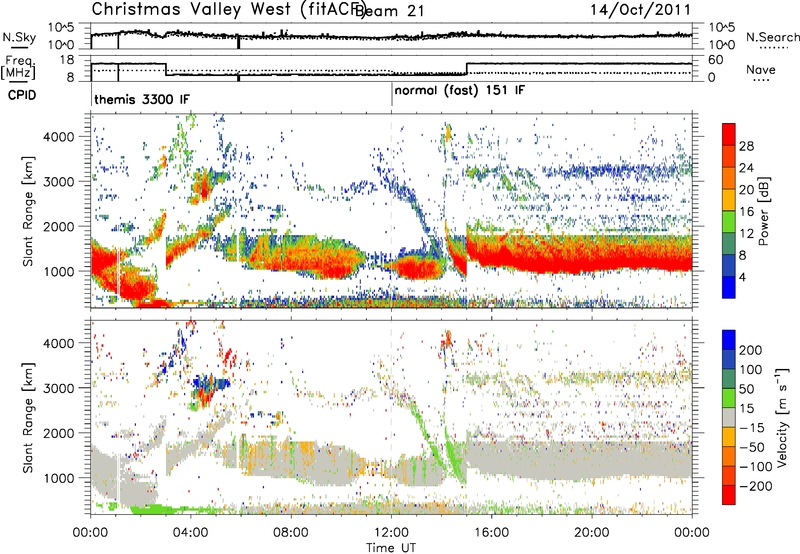Click the 'Time UT' axis label

pos(391,548)
